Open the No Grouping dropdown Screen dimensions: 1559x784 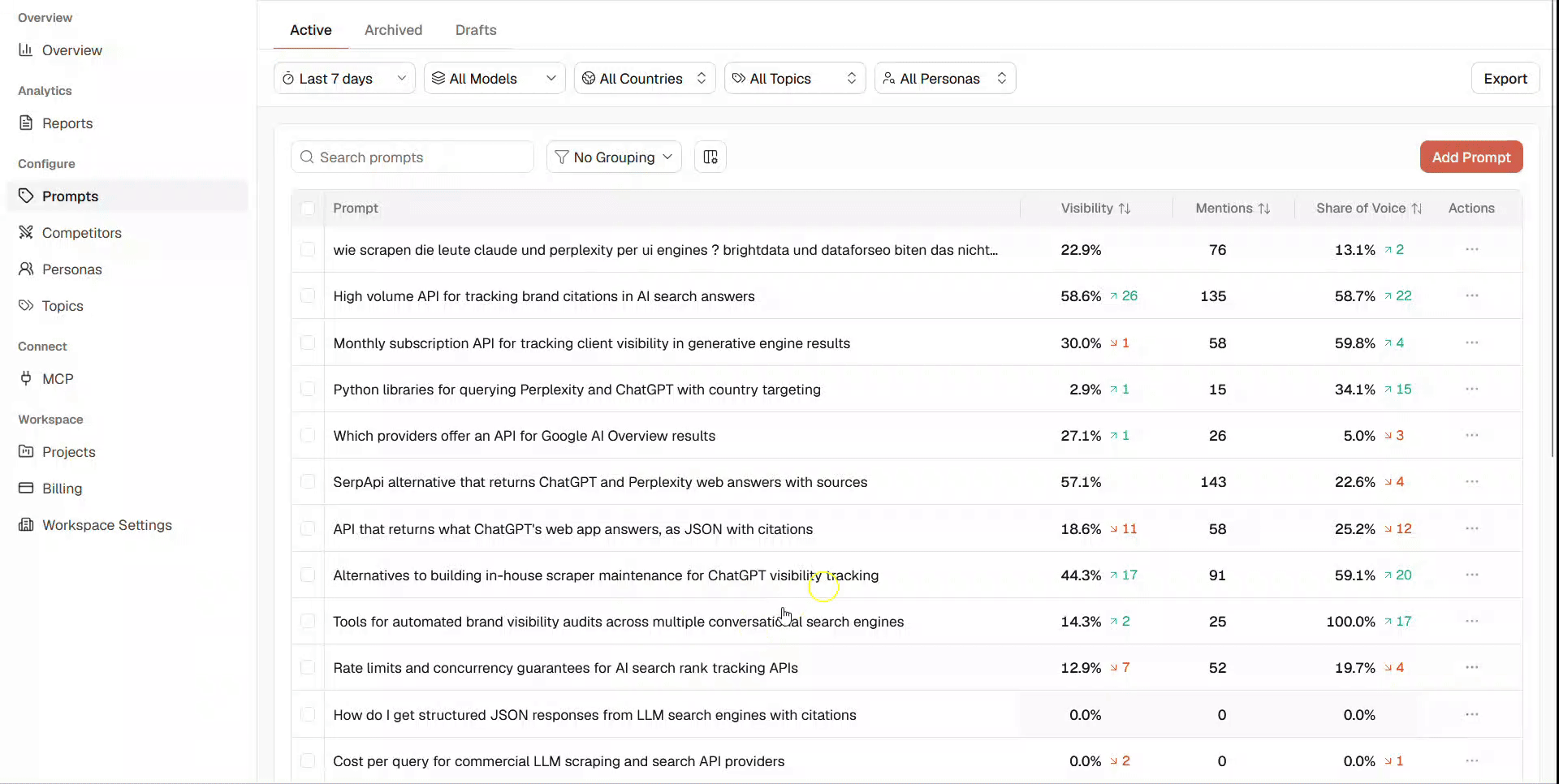614,157
